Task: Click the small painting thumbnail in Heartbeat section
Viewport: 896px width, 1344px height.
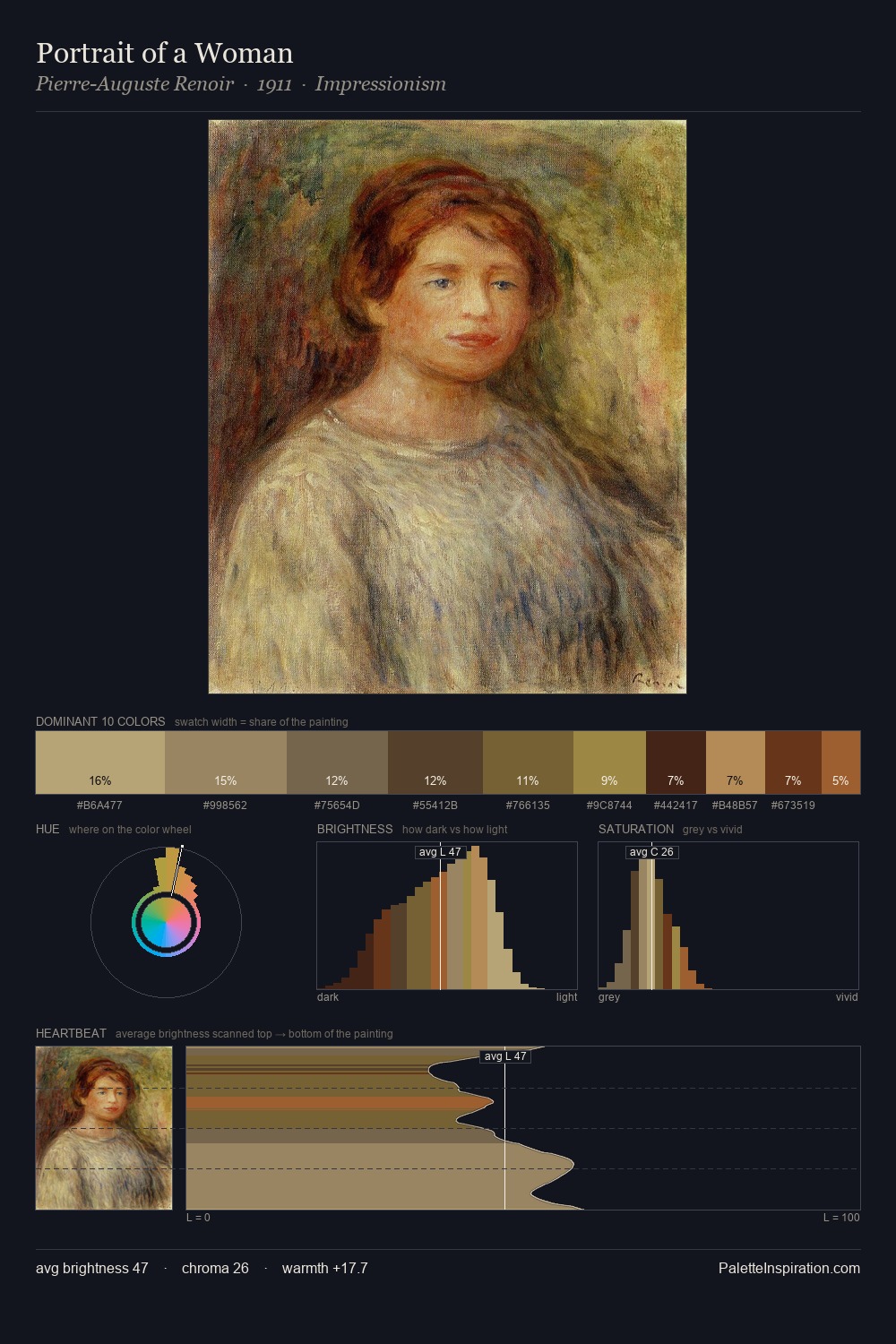Action: (x=104, y=1128)
